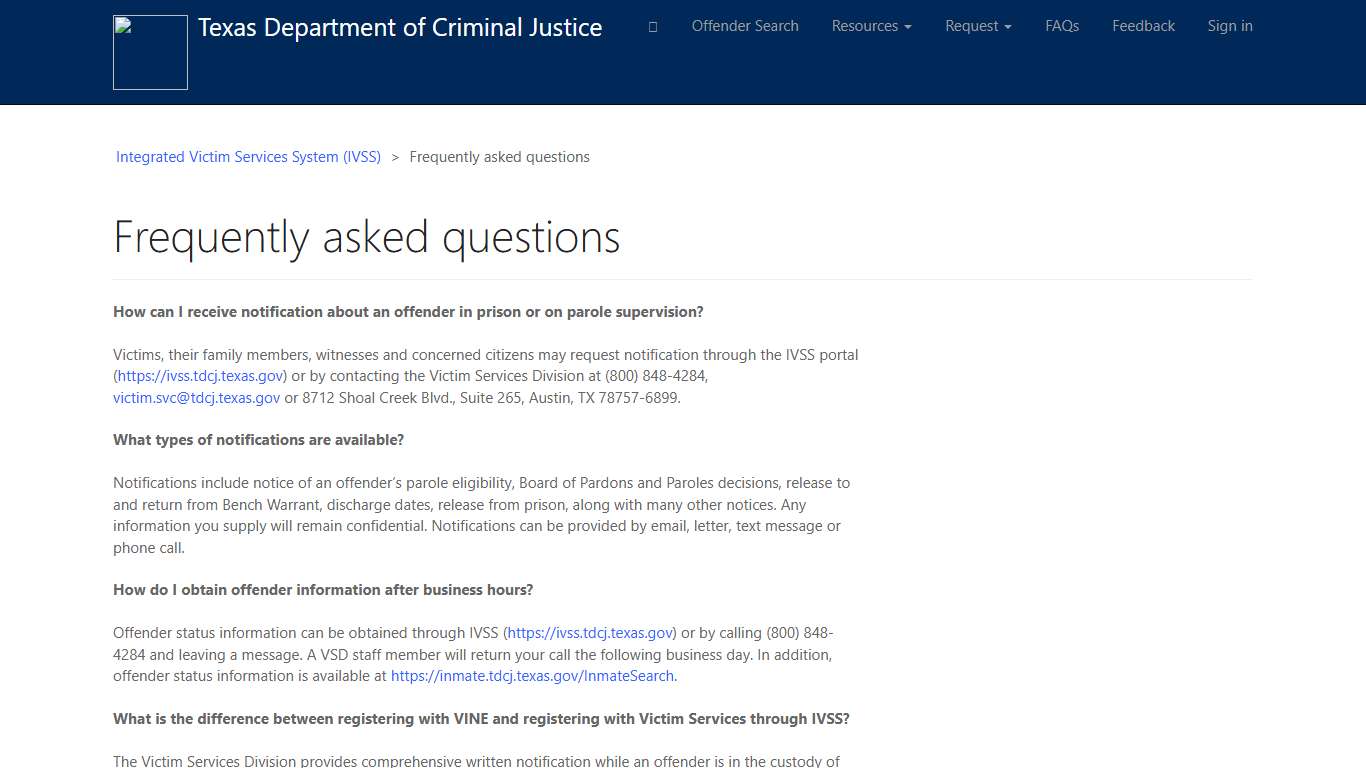Open the InmateSearch hyperlink

point(532,675)
